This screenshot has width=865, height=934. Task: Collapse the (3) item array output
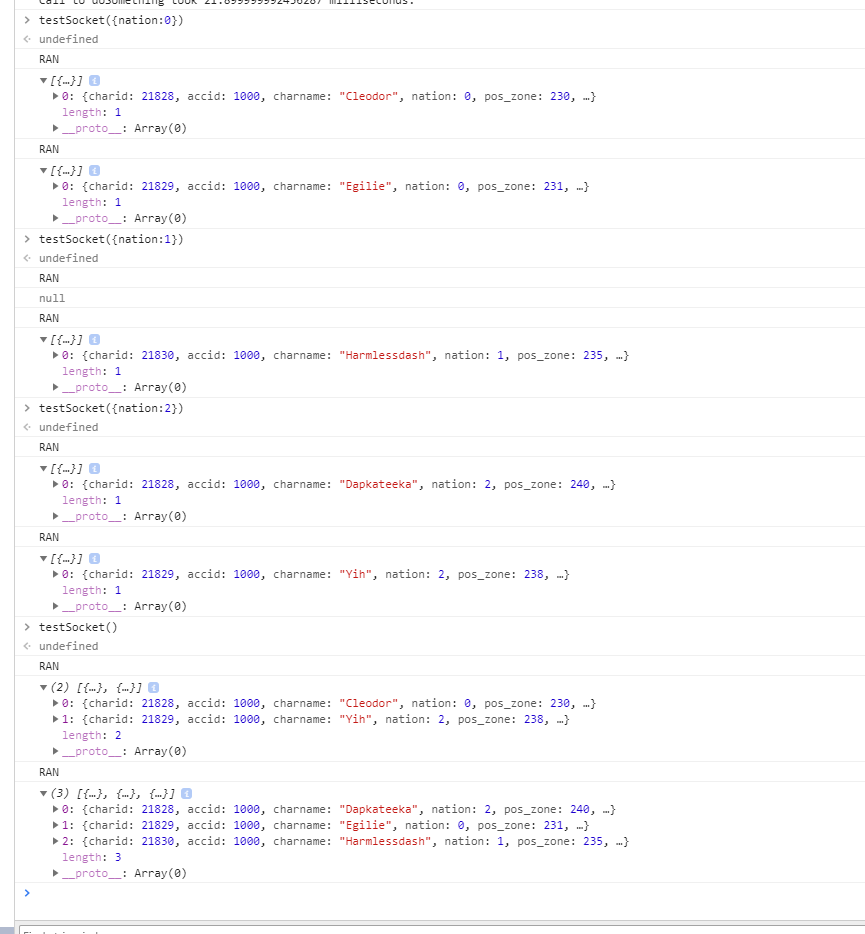43,794
